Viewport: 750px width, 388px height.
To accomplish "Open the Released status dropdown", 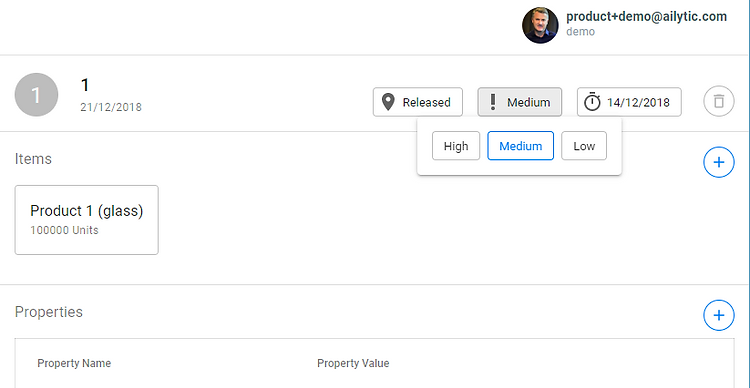I will pyautogui.click(x=418, y=102).
